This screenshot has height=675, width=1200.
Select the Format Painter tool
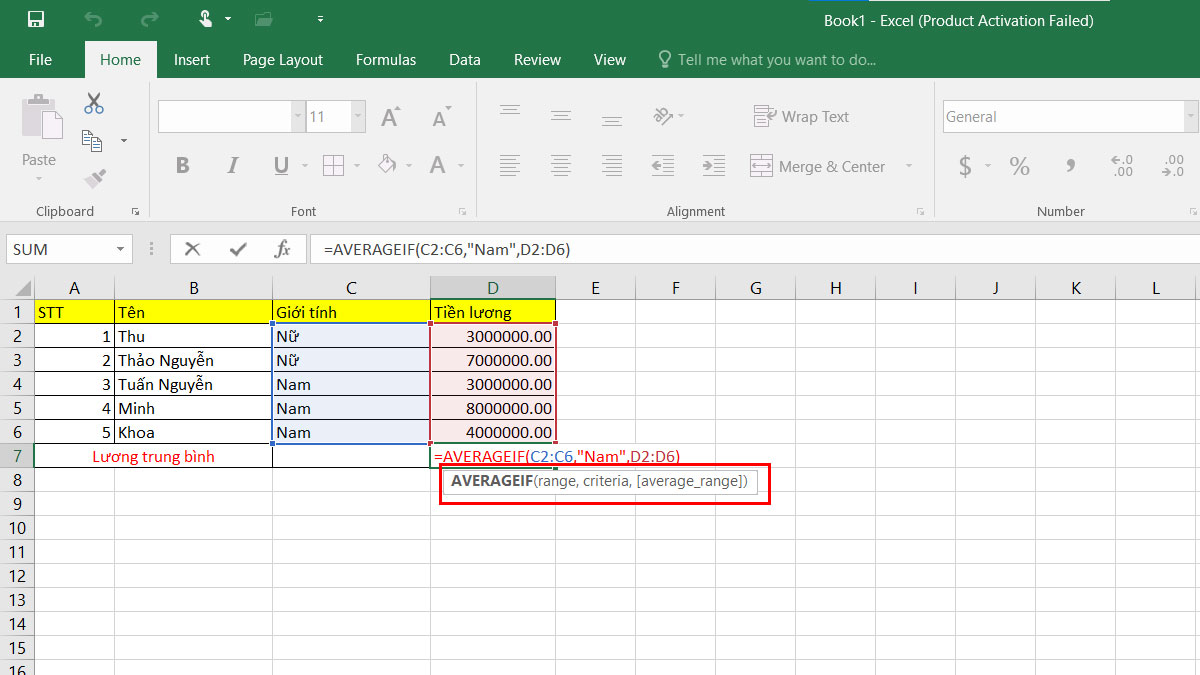coord(95,177)
